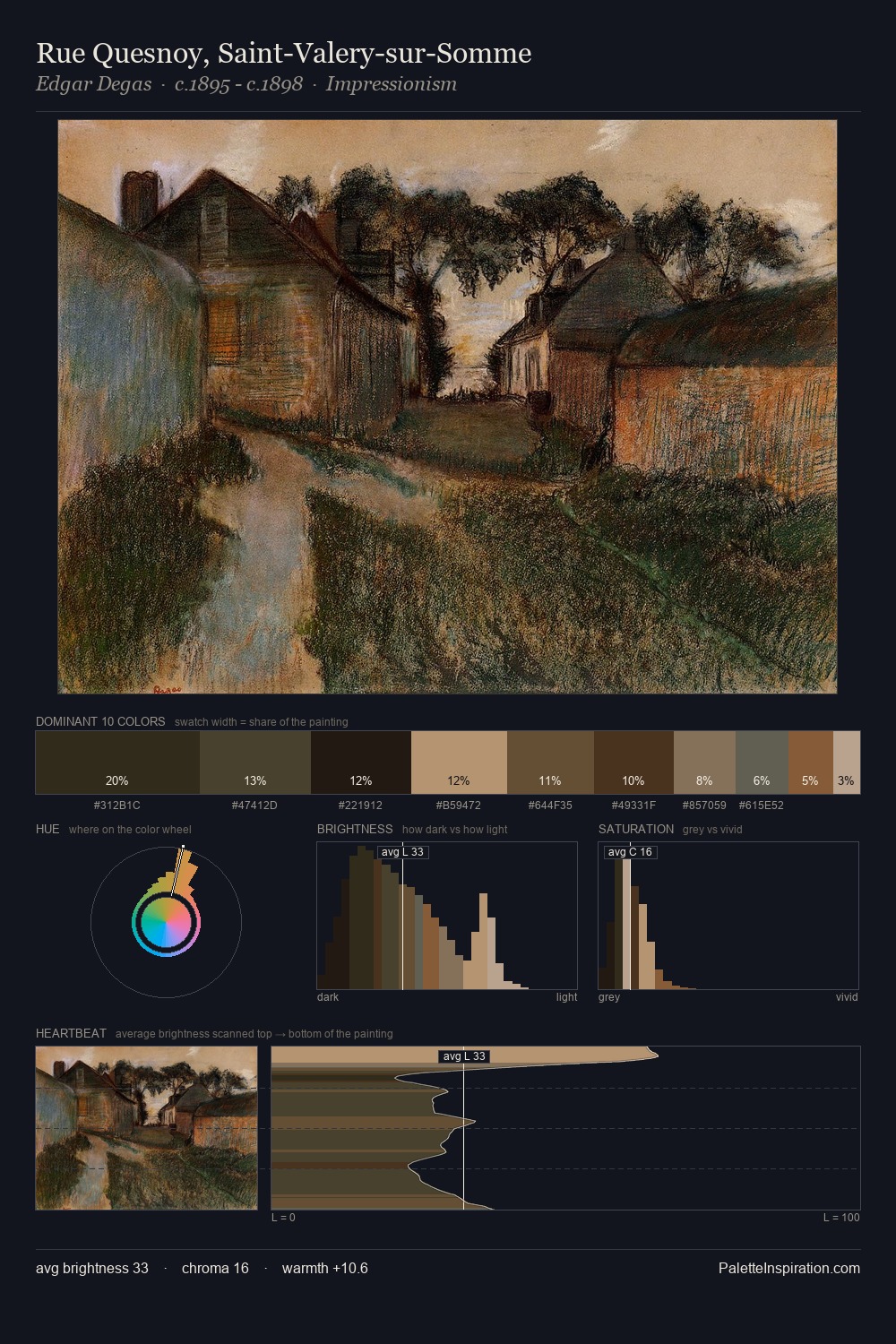
Task: Click hex code text '#644F35'
Action: [550, 806]
